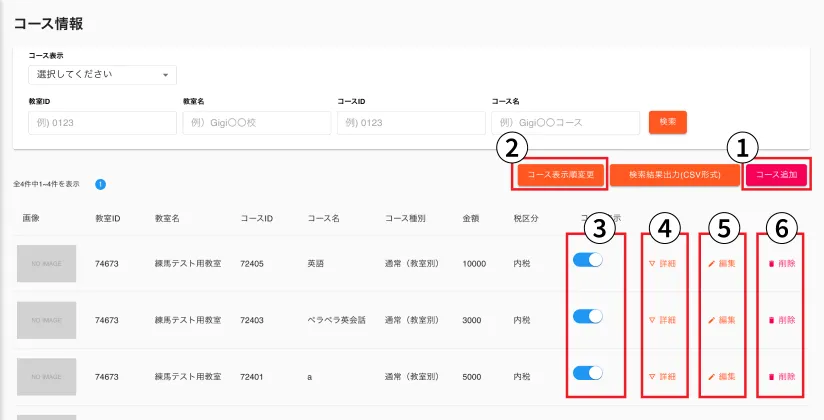This screenshot has height=420, width=824.
Task: Click the amount 3000 cell
Action: [472, 320]
